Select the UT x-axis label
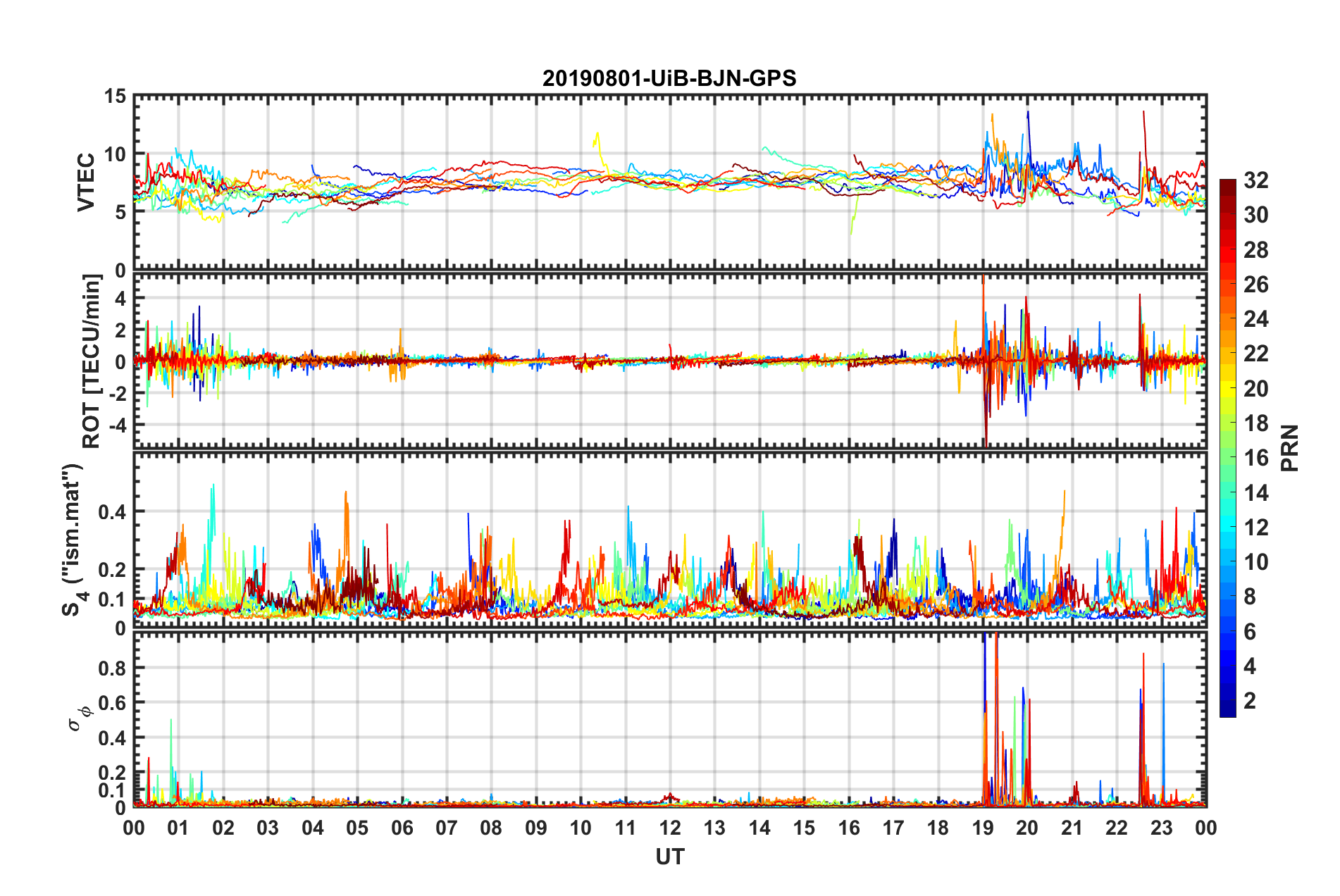 pos(669,857)
